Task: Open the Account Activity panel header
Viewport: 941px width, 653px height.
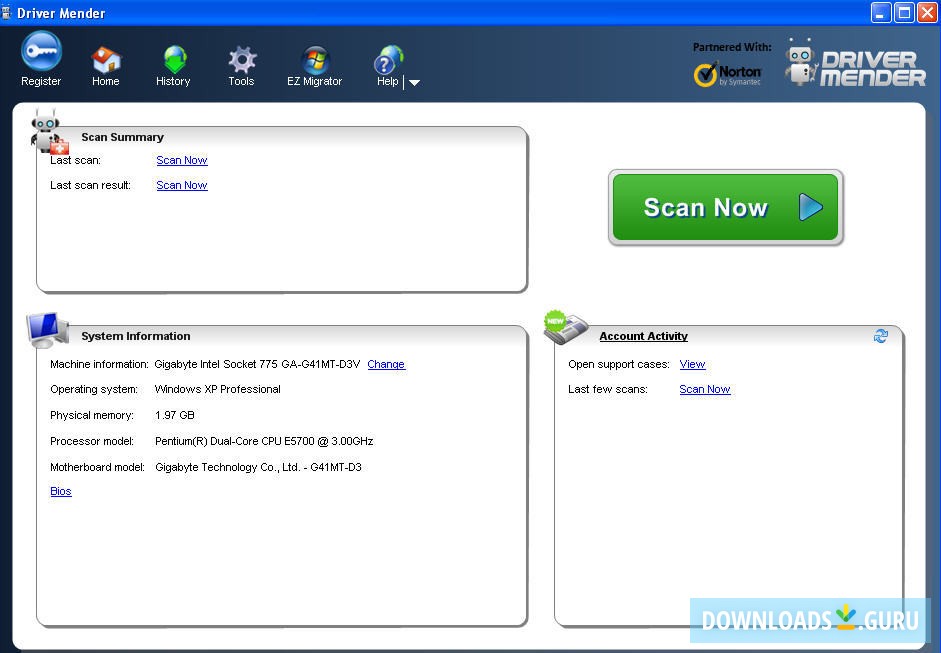Action: (643, 336)
